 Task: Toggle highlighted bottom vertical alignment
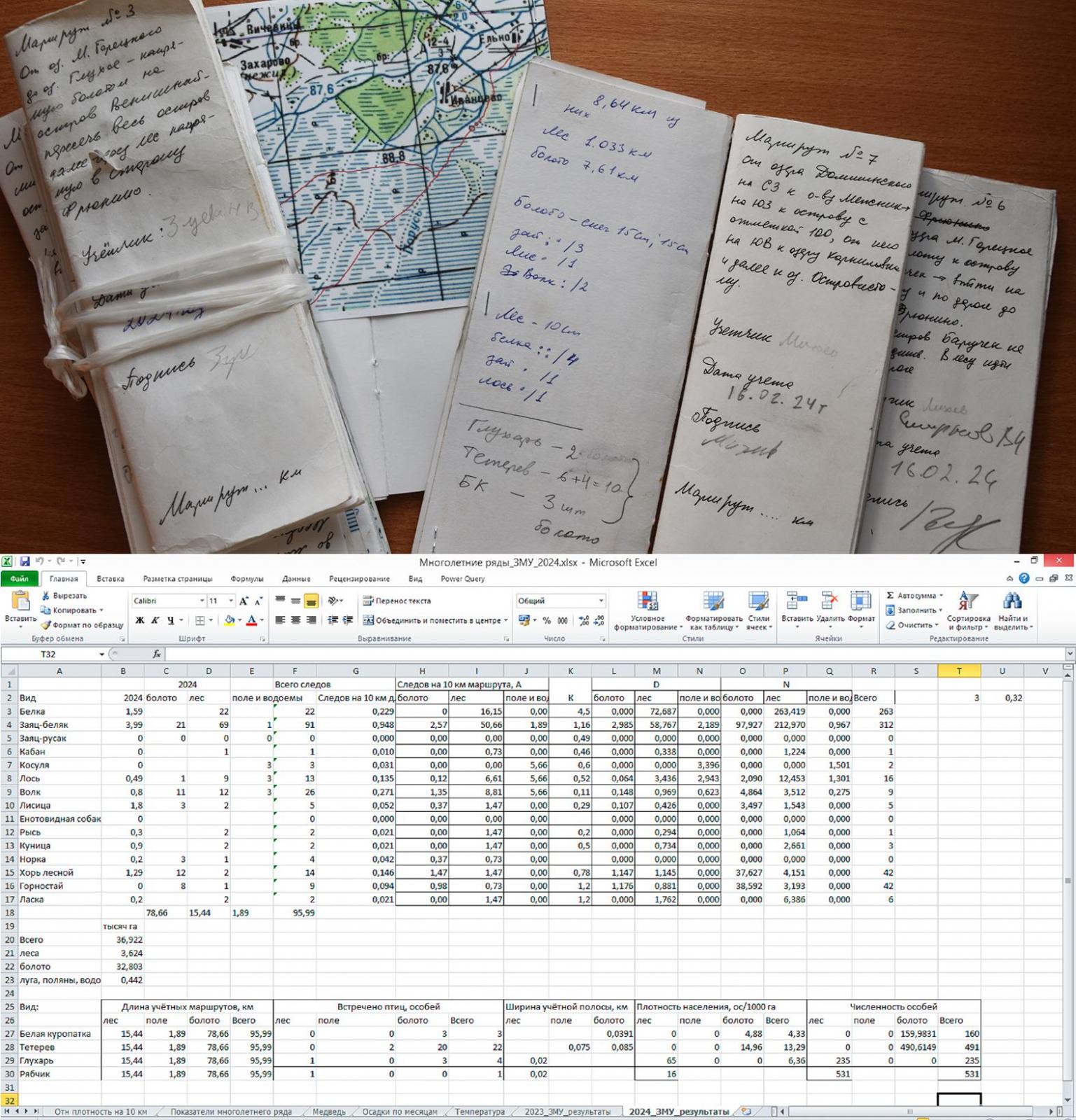pos(311,601)
